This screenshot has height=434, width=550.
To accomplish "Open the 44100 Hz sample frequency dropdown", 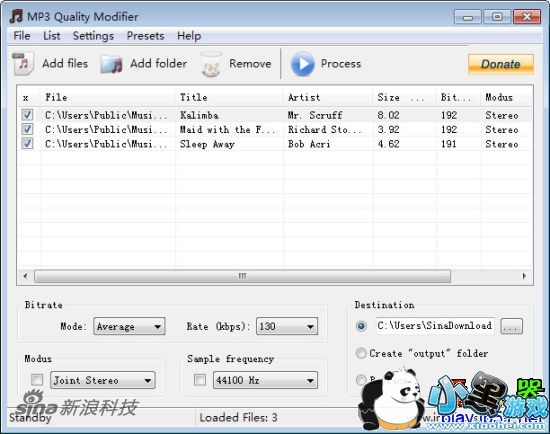I will [x=265, y=380].
